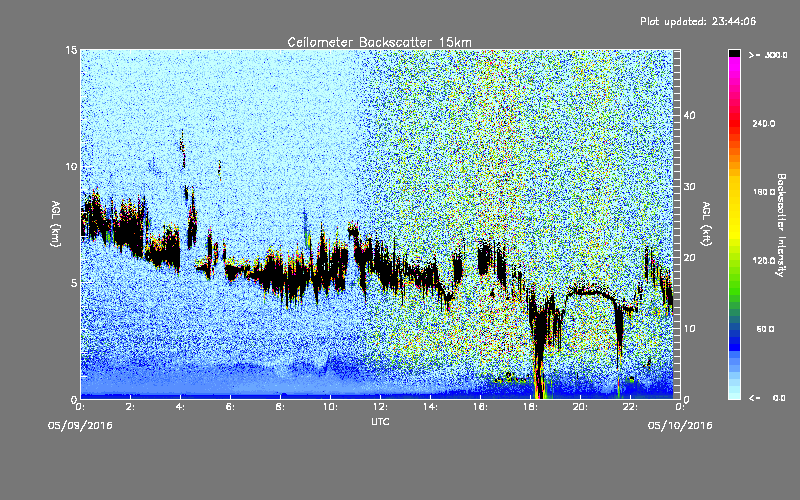The width and height of the screenshot is (800, 500).
Task: Click the 'Ceilometer Backscatter 15km' plot title
Action: [379, 42]
